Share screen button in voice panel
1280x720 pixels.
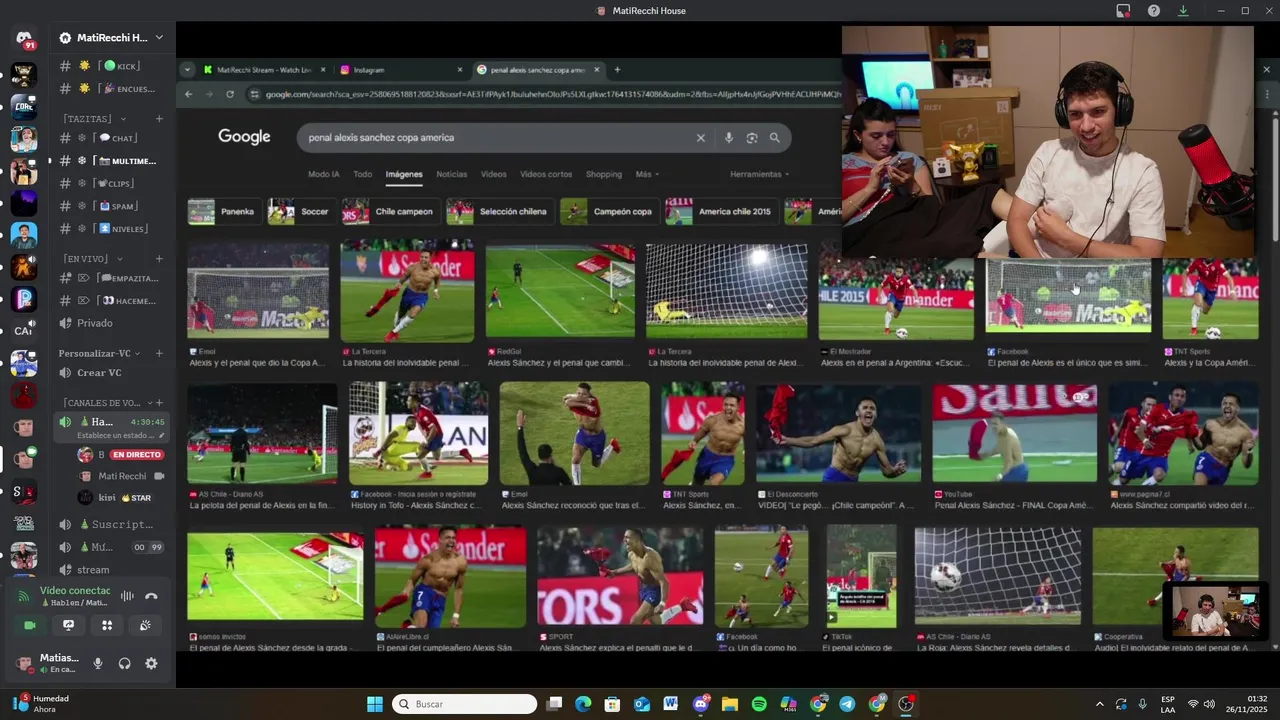68,625
